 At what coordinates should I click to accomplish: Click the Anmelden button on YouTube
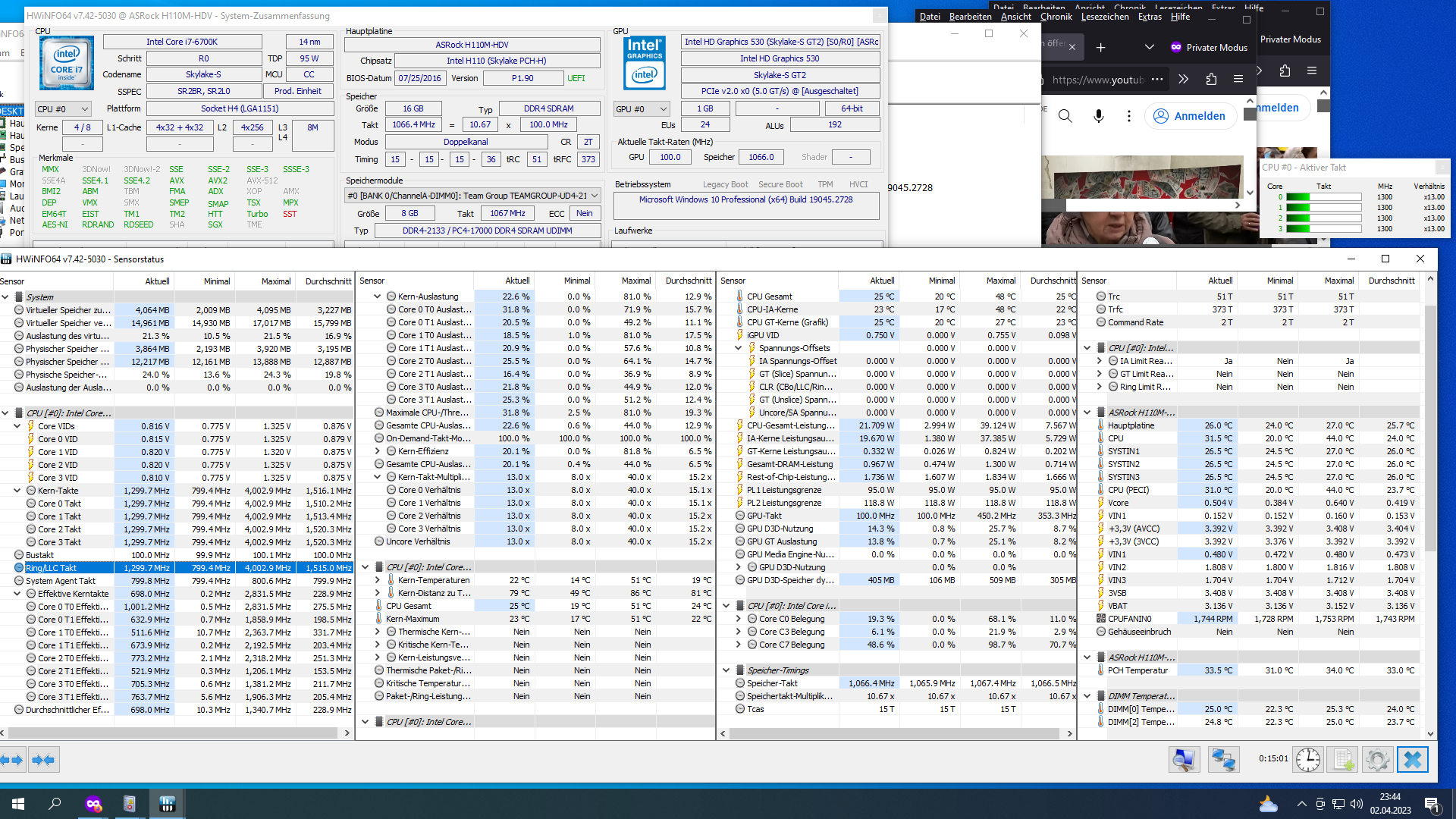(x=1191, y=115)
